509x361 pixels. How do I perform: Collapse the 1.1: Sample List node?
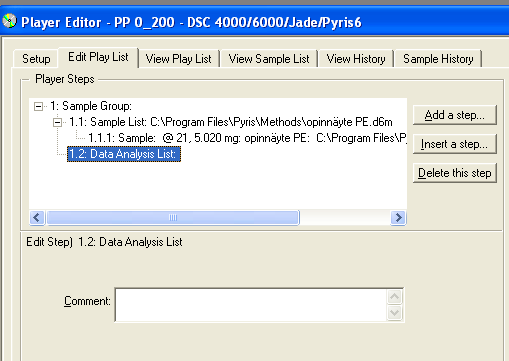pos(57,123)
